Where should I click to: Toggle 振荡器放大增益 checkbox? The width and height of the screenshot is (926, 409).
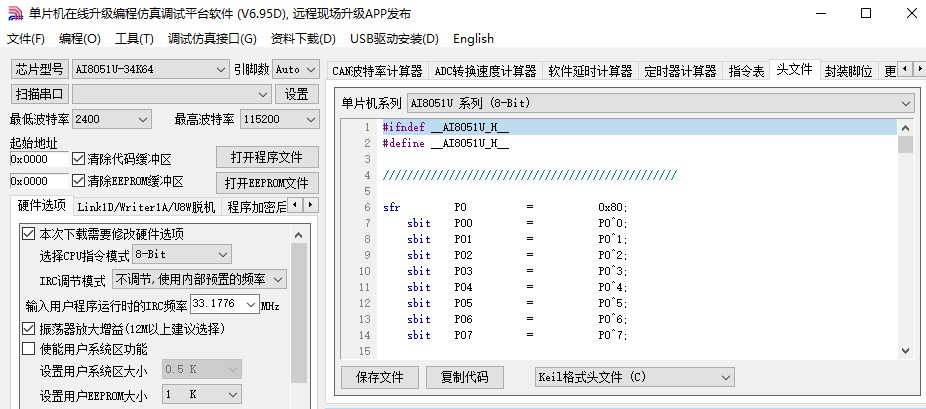point(28,328)
